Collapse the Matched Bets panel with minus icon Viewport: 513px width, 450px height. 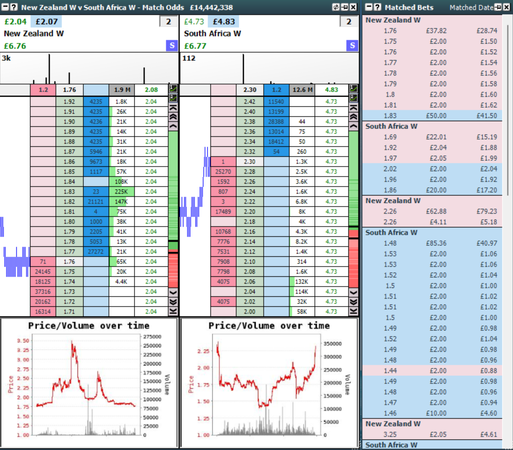click(x=369, y=7)
